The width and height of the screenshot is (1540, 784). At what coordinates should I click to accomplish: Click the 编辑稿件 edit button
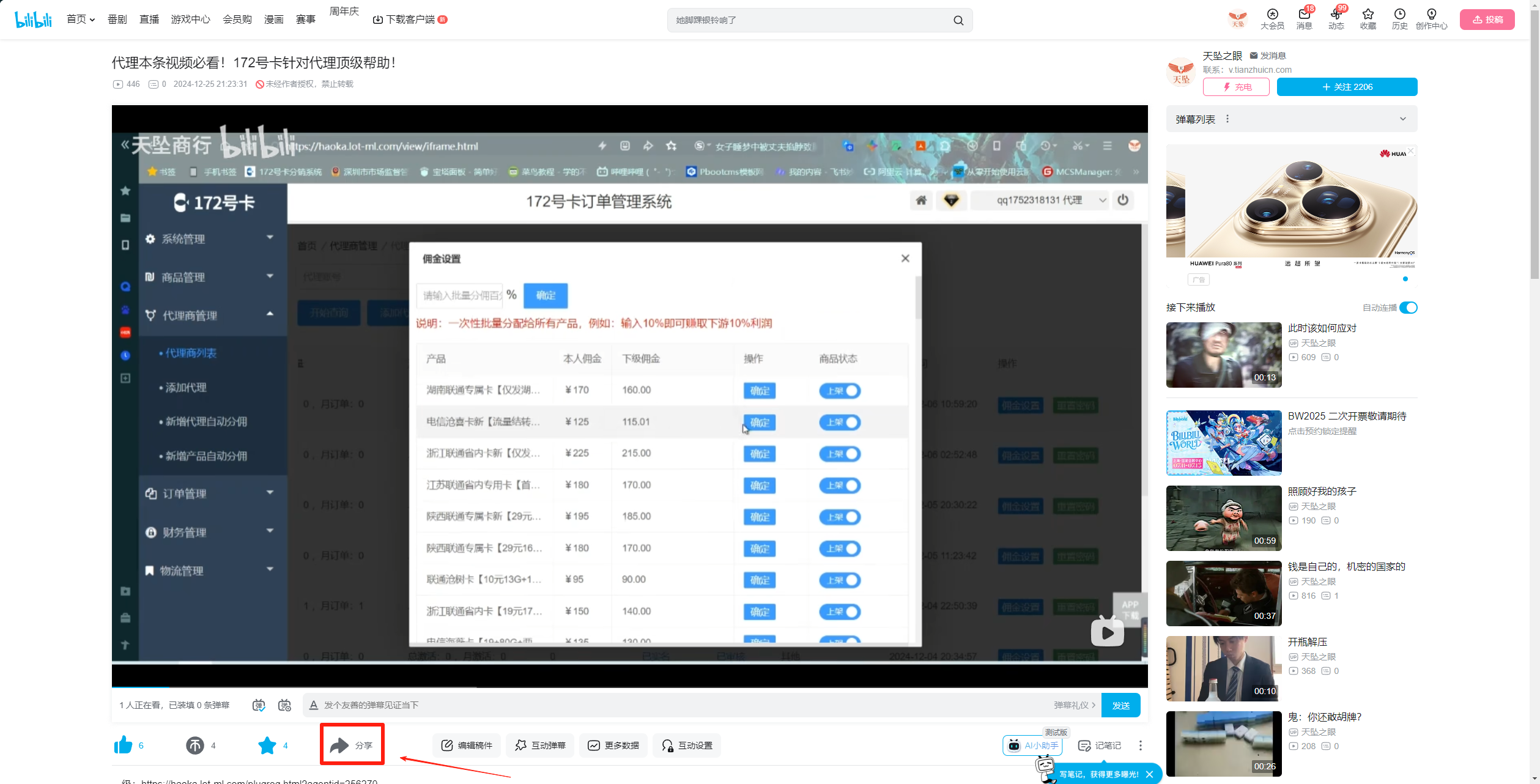click(467, 745)
